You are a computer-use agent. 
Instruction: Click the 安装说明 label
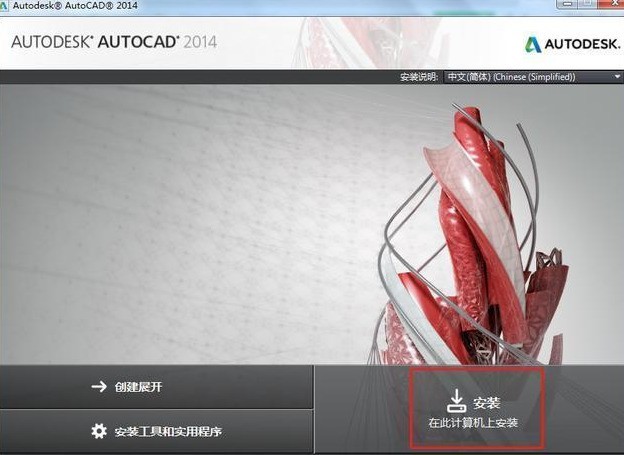coord(418,77)
